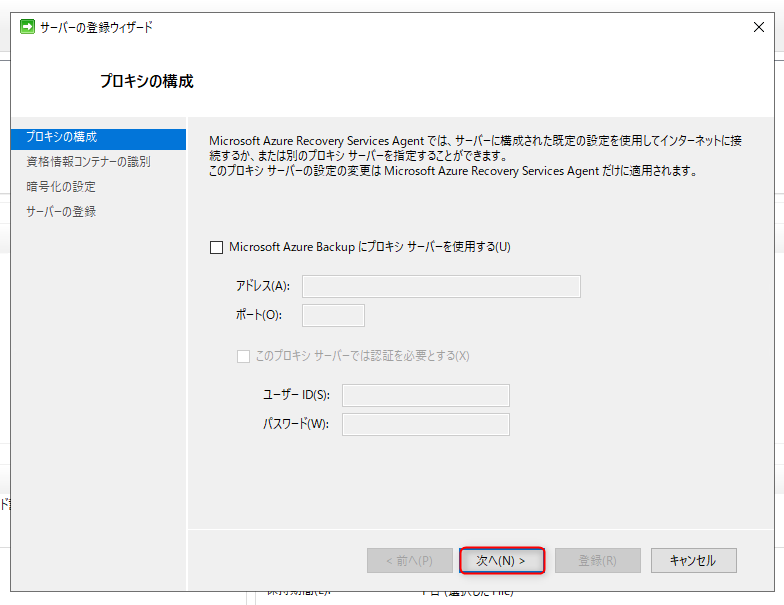784x605 pixels.
Task: Select 暗号化の設定 step in sidebar
Action: point(60,186)
